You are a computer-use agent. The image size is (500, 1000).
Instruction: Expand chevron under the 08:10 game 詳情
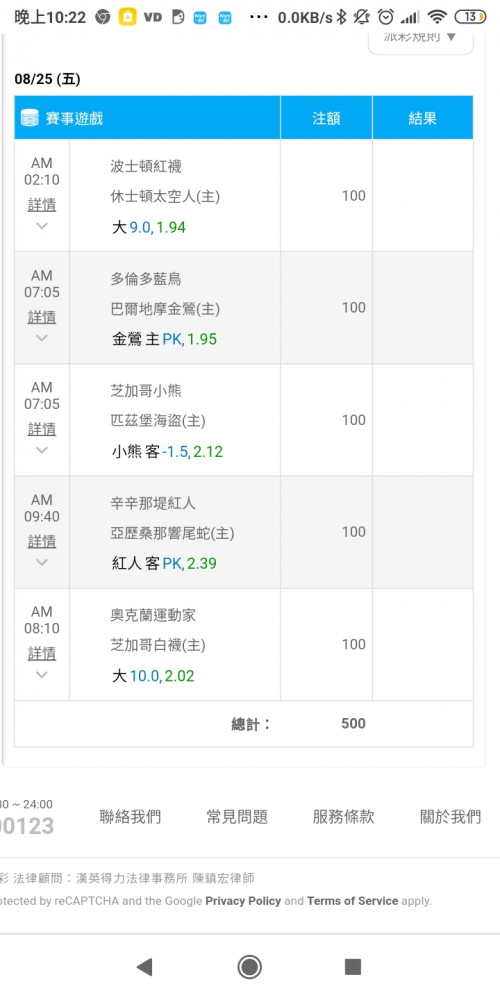(x=42, y=674)
